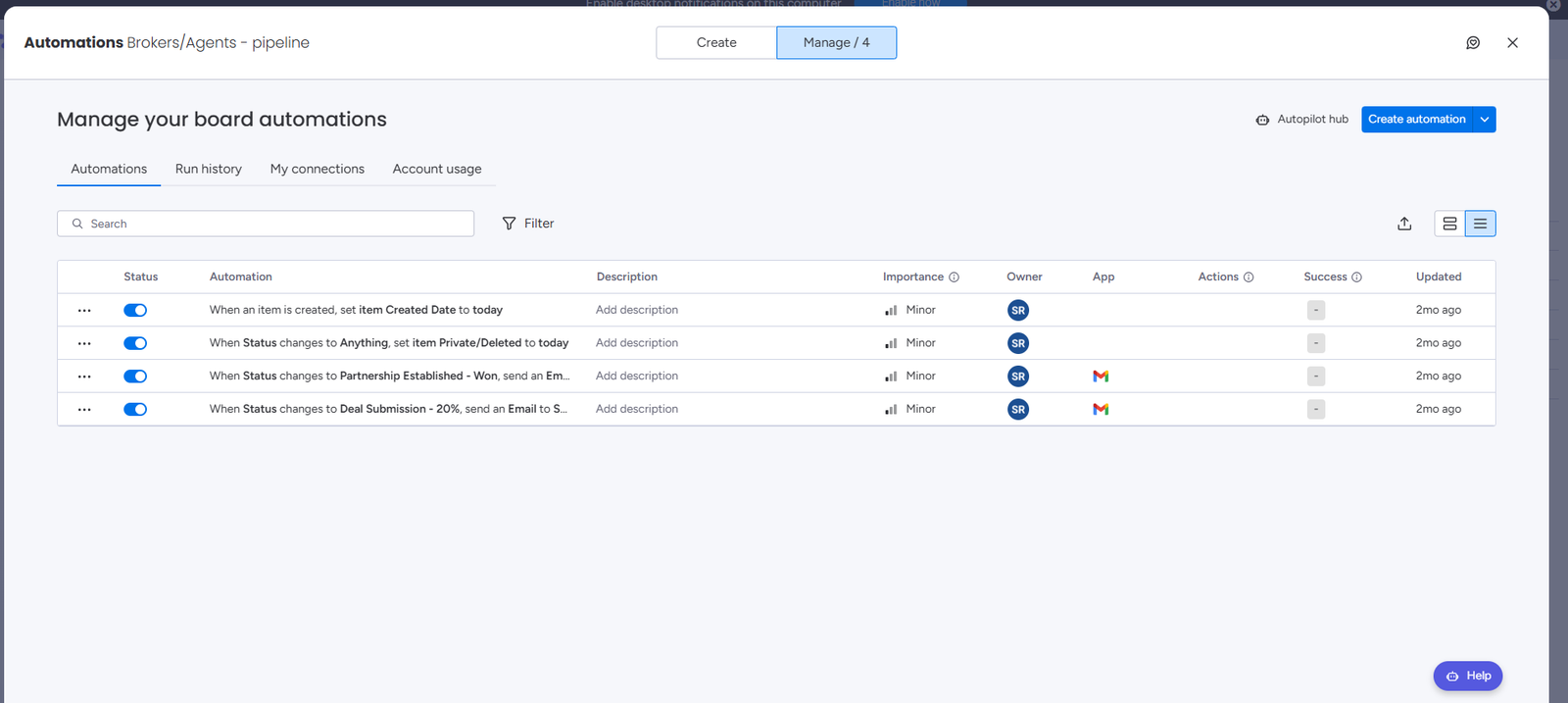Click success dash badge in Deal Submission row
The height and width of the screenshot is (703, 1568).
pos(1316,409)
